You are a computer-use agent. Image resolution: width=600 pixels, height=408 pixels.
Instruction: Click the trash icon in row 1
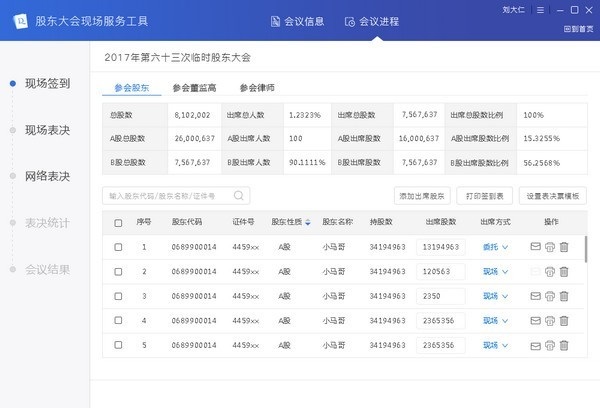[564, 247]
